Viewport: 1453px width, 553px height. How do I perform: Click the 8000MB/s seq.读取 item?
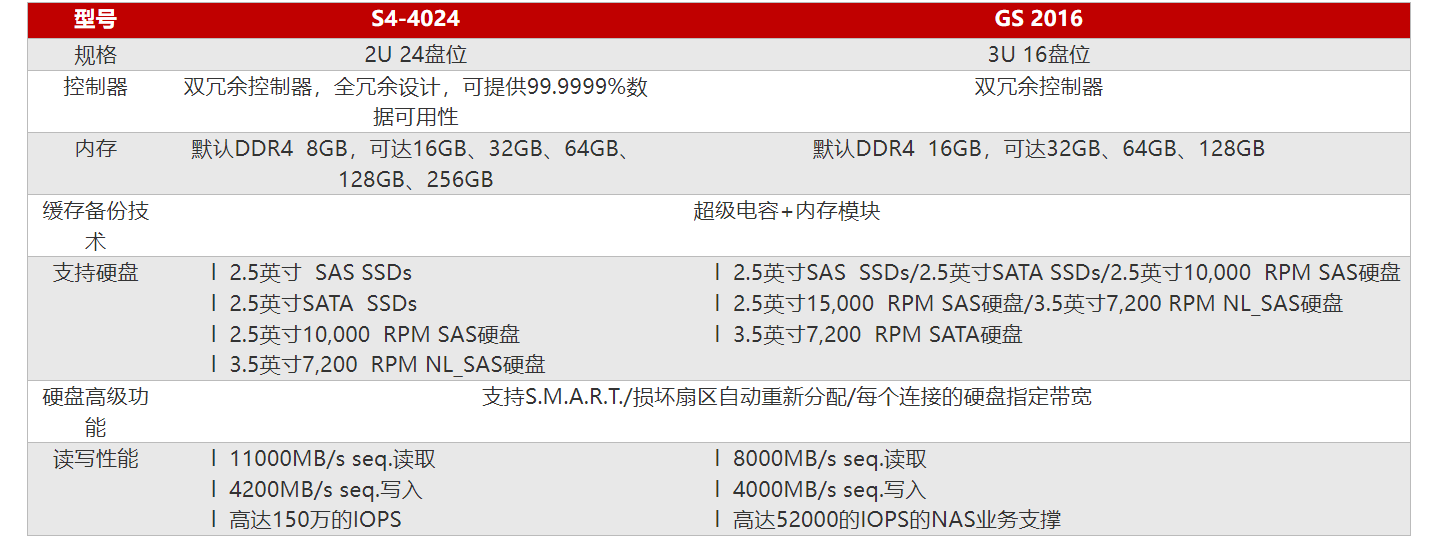[829, 460]
